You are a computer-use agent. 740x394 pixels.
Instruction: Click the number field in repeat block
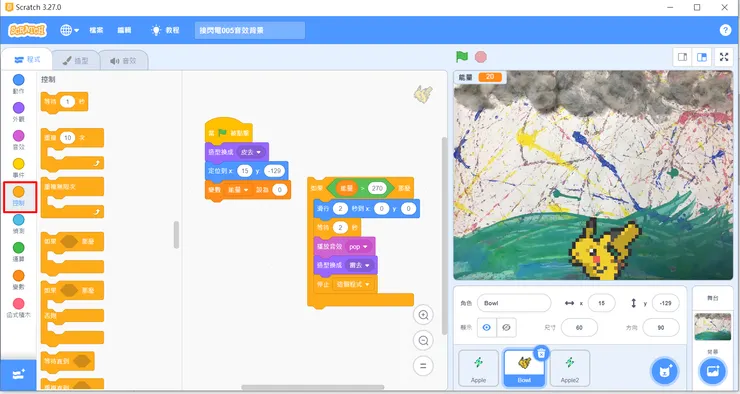(67, 138)
